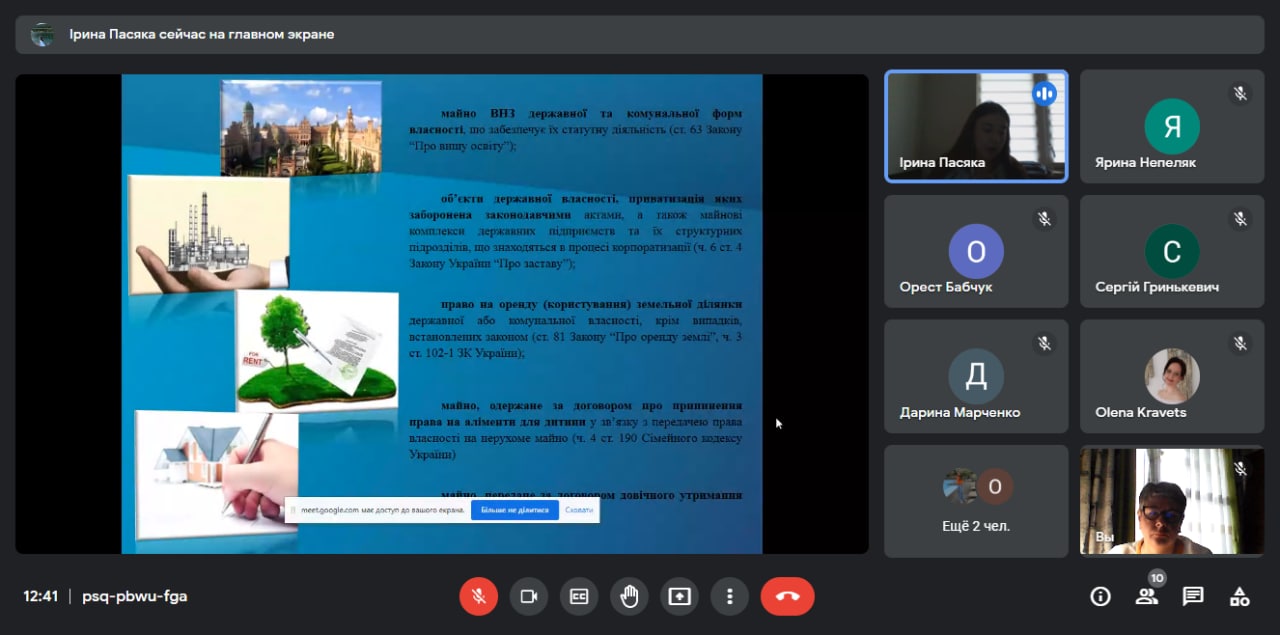This screenshot has width=1280, height=635.
Task: Open the 'Ещё 2 чел.' tile
Action: click(976, 501)
